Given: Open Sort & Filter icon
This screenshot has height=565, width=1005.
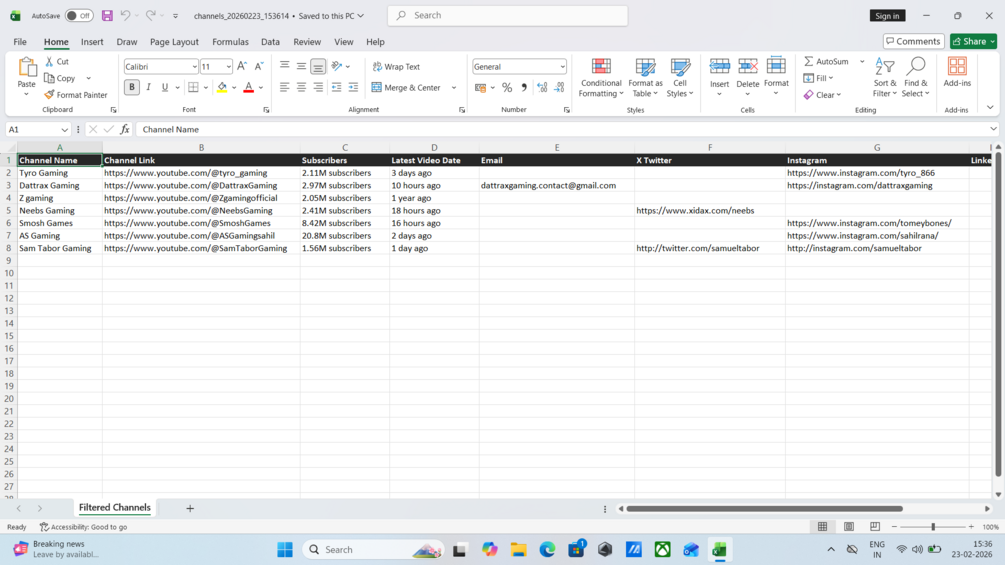Looking at the screenshot, I should [x=885, y=67].
